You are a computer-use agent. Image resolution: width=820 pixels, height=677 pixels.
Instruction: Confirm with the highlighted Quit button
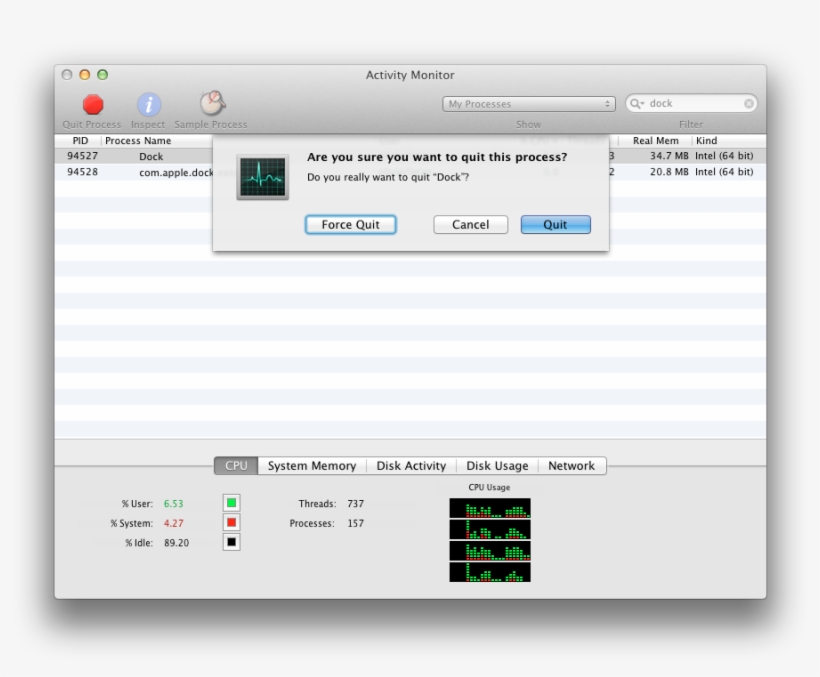(555, 224)
